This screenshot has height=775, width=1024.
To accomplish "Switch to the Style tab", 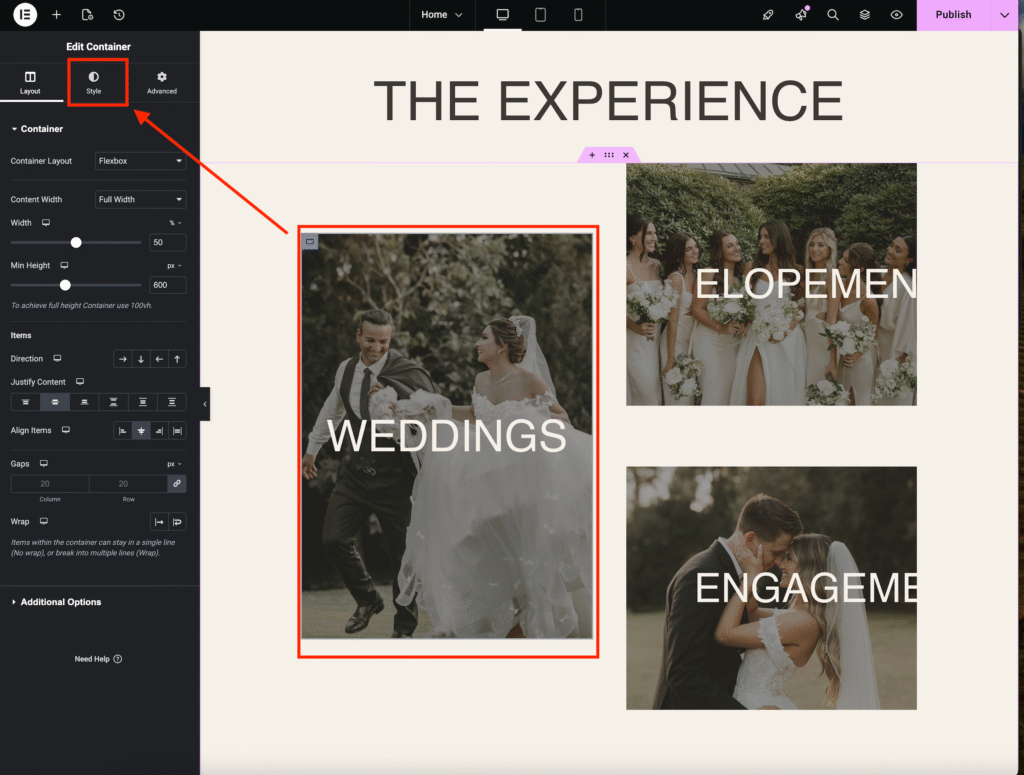I will click(x=94, y=82).
